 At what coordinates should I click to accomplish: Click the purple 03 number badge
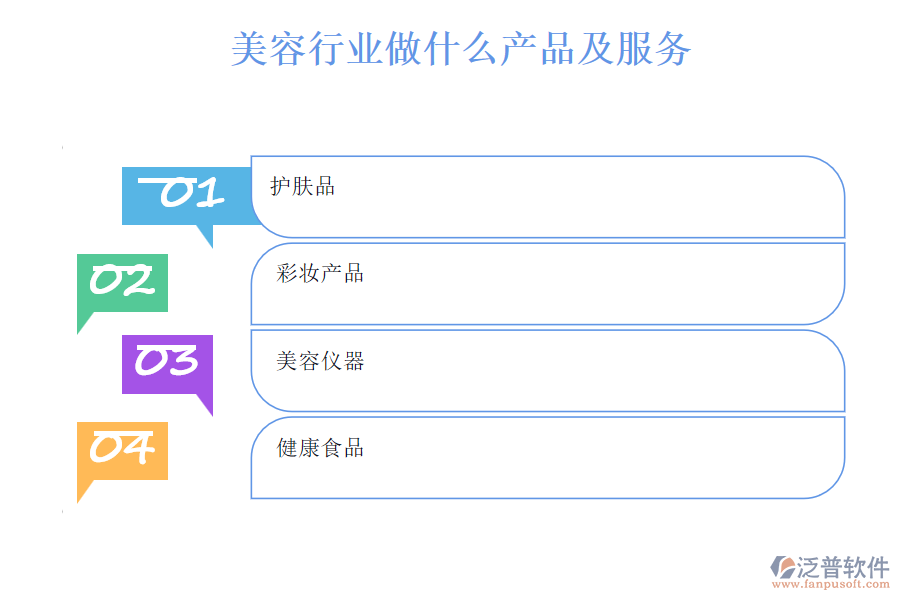coord(167,362)
